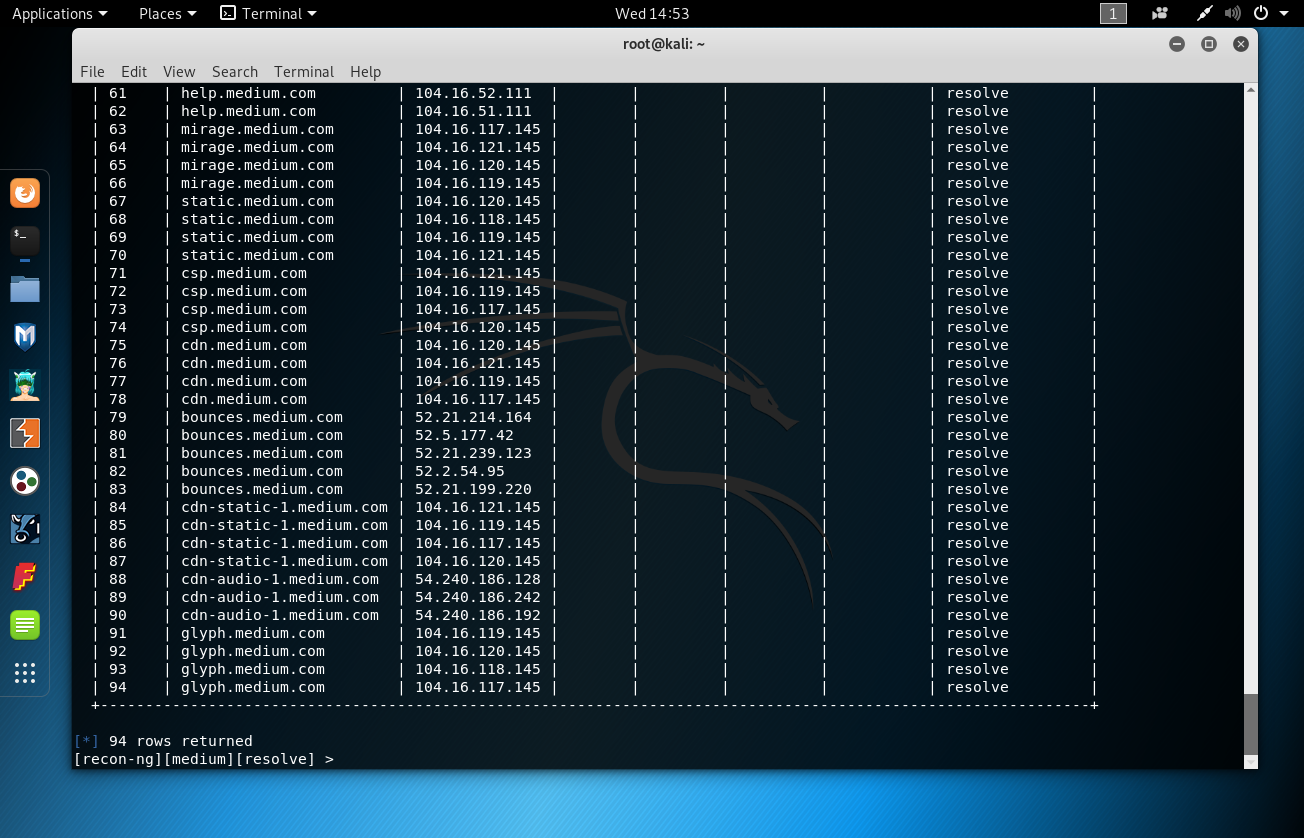Click row number 94 in the table

(x=118, y=687)
